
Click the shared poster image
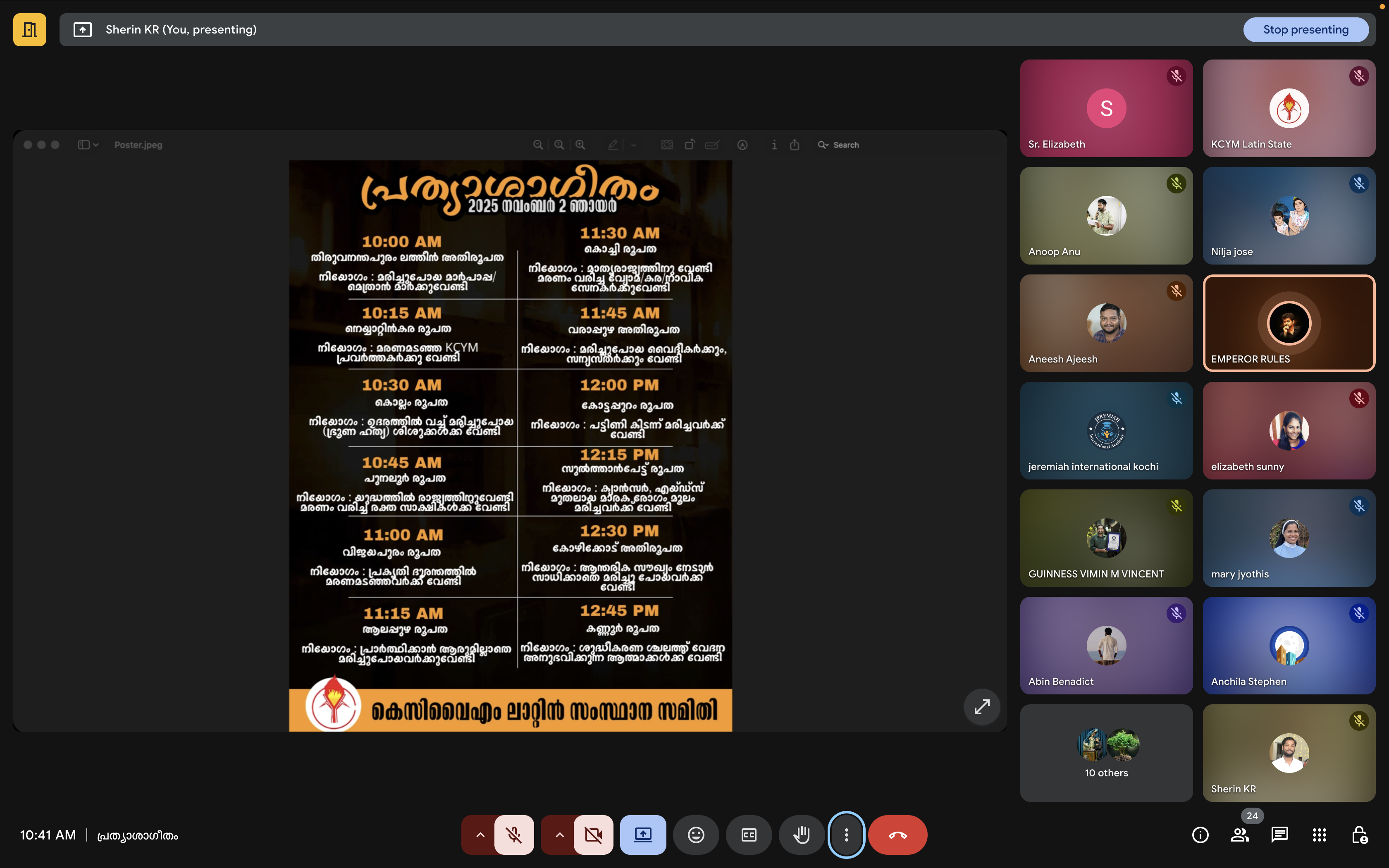(510, 446)
